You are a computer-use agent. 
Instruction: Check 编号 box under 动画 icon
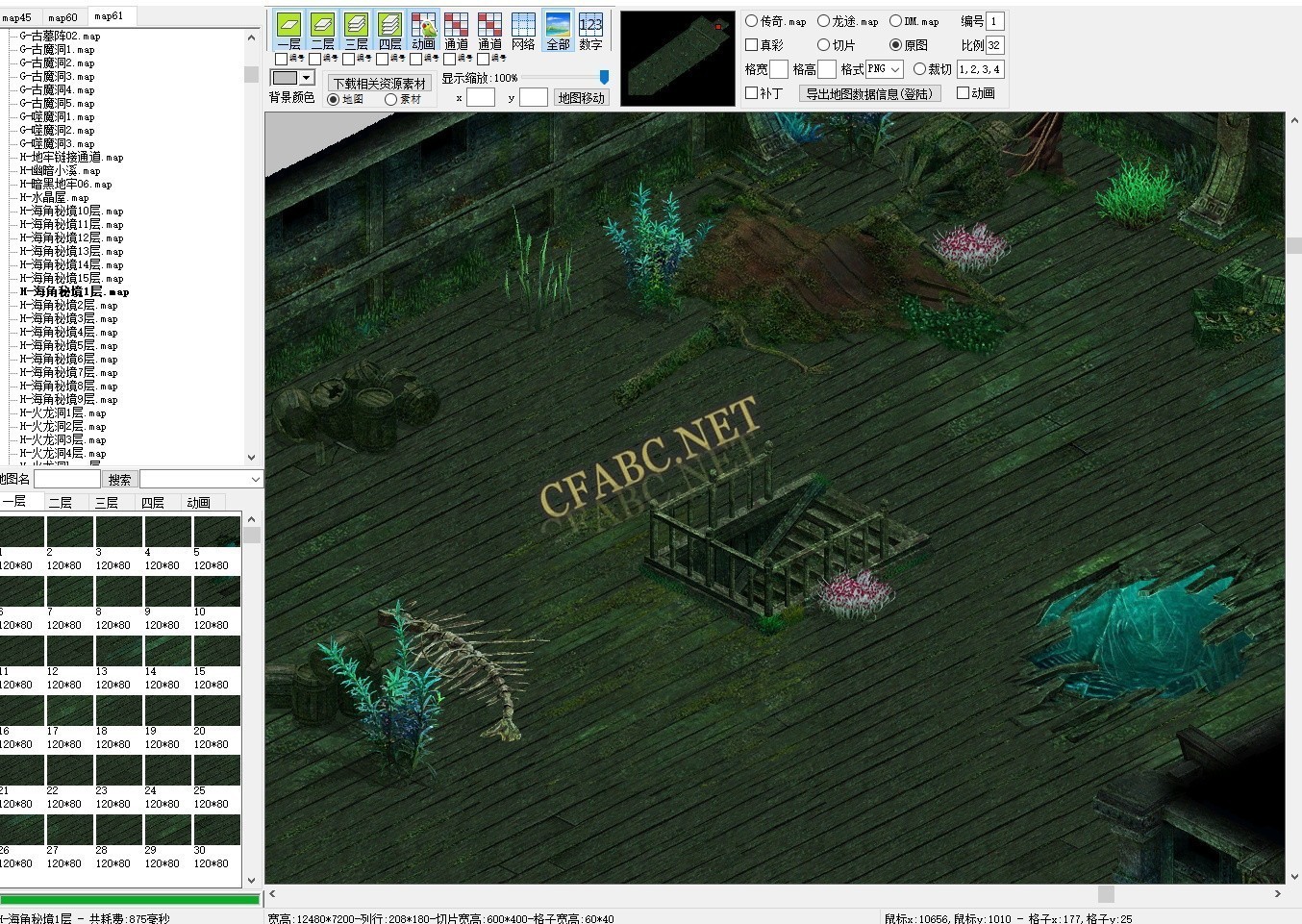coord(416,59)
